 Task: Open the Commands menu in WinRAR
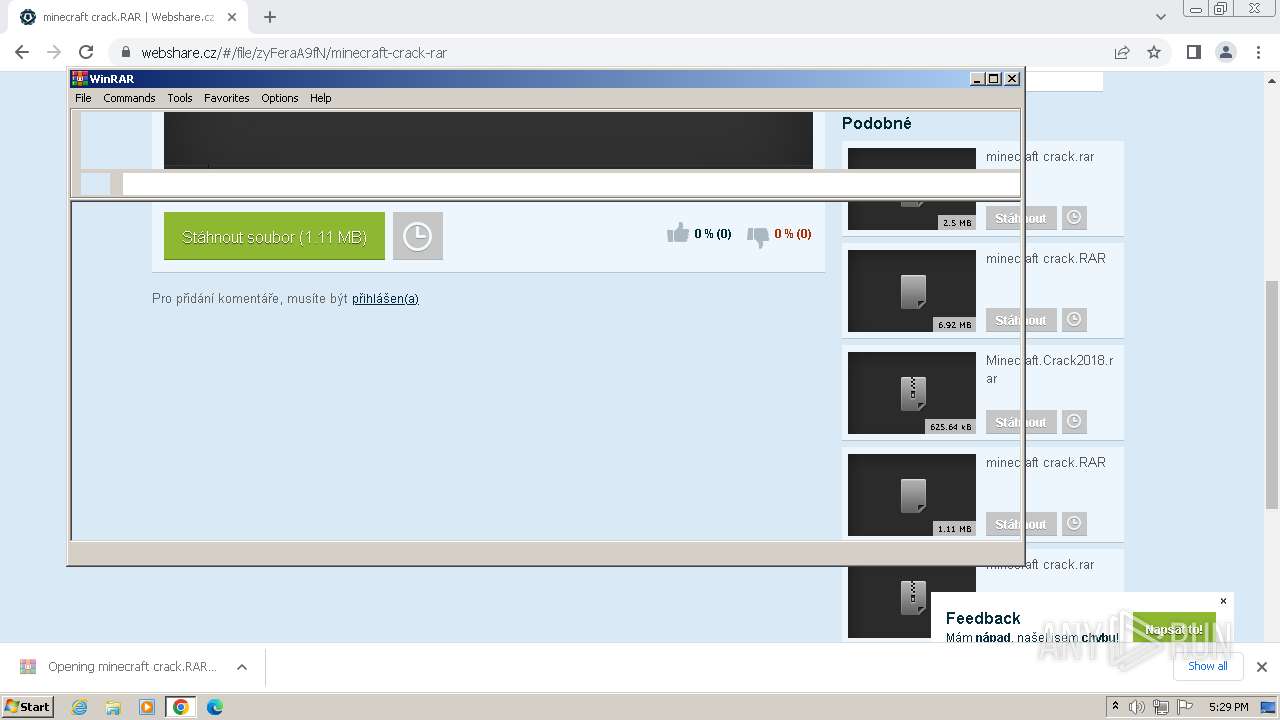(129, 98)
